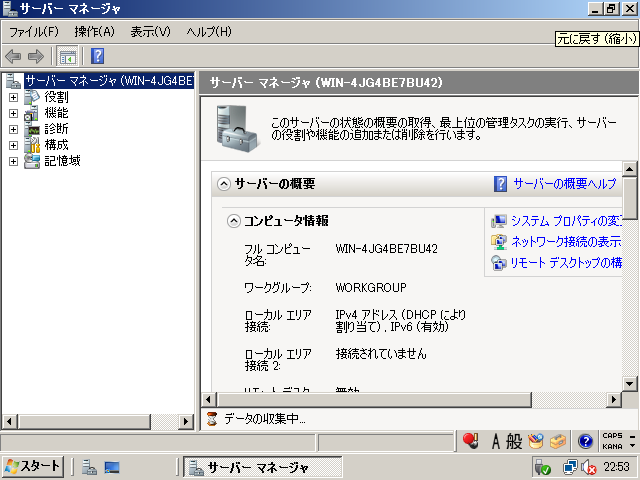This screenshot has height=480, width=640.
Task: Click the データの収集中 status text
Action: (264, 419)
